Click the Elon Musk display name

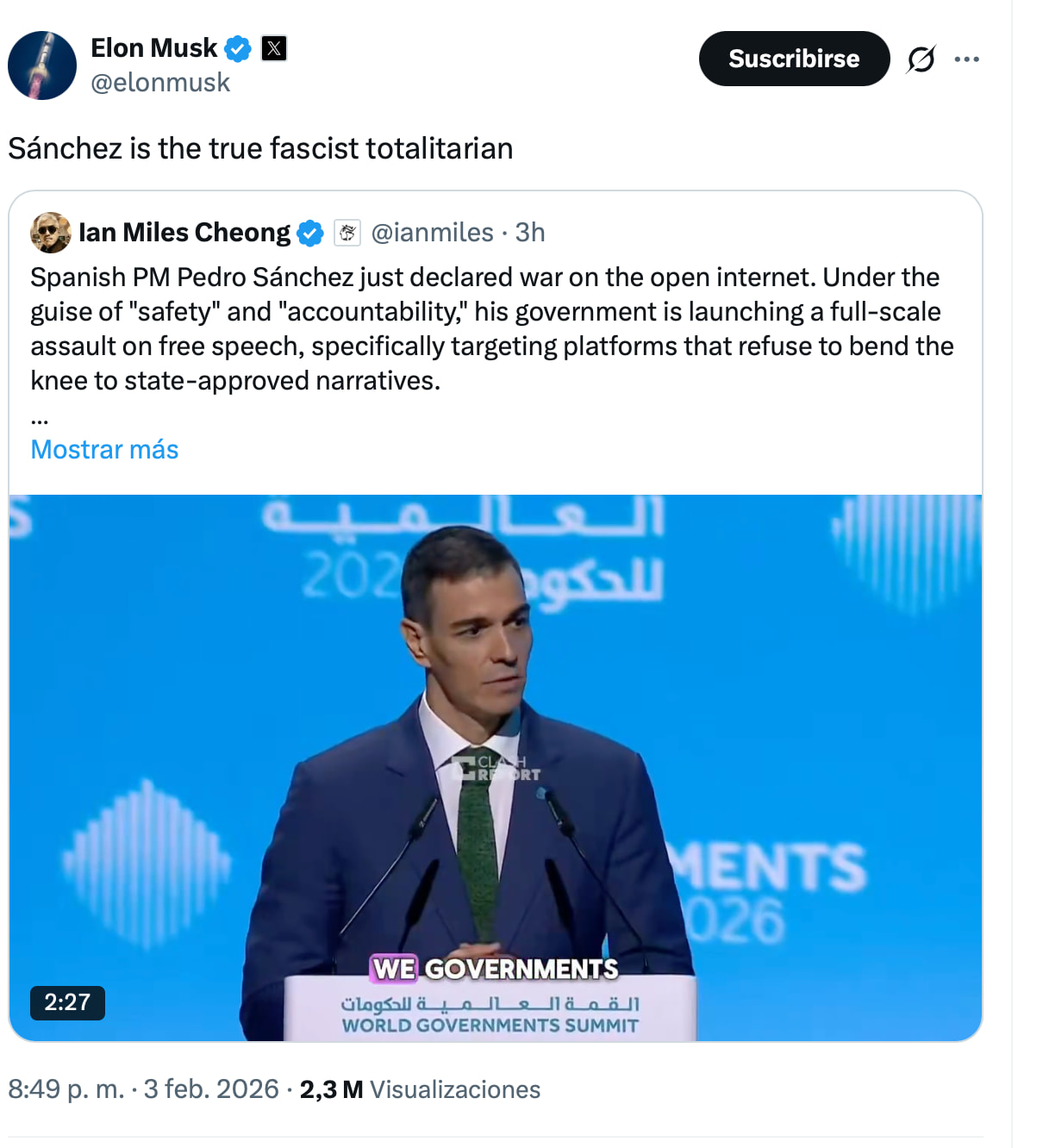point(153,48)
